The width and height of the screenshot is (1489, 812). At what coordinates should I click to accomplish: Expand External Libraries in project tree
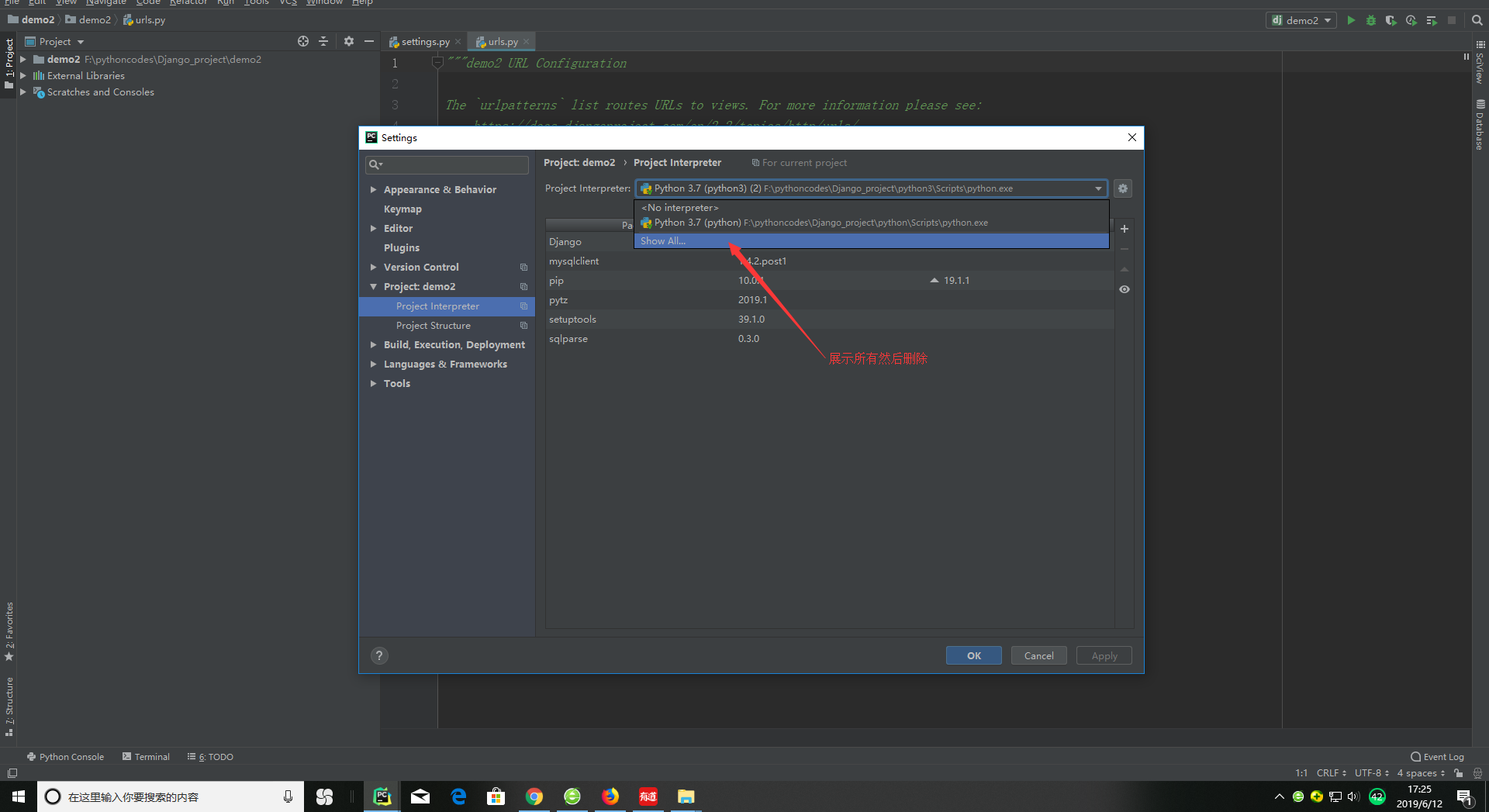pyautogui.click(x=23, y=76)
